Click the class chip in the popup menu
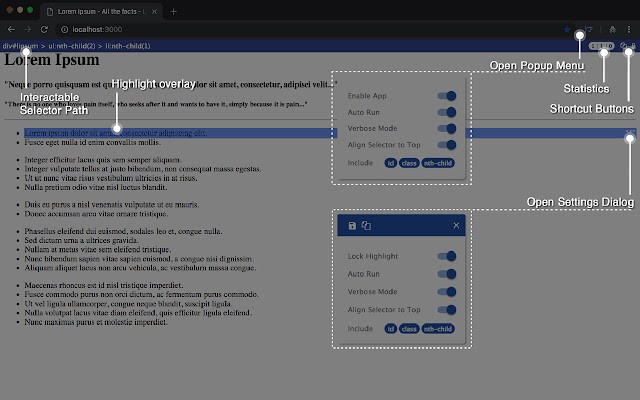This screenshot has height=400, width=640. 409,163
